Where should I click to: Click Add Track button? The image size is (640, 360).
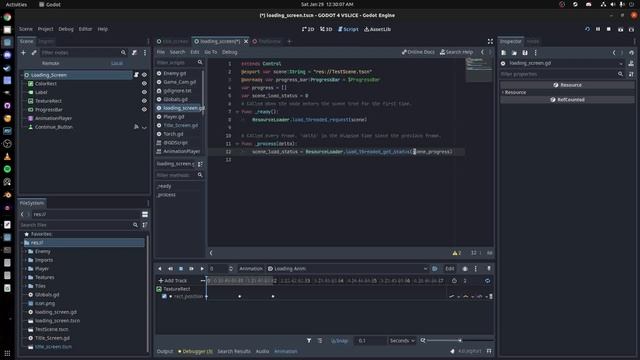173,281
